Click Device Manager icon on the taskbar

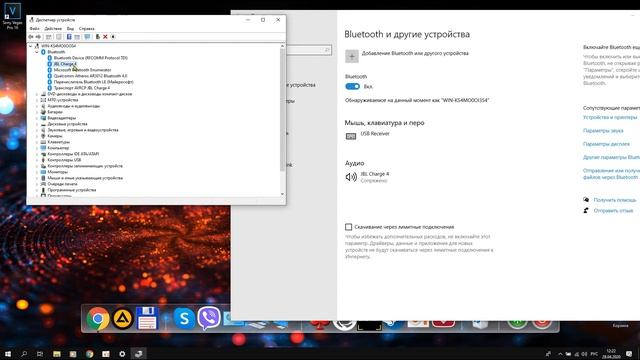(x=139, y=354)
